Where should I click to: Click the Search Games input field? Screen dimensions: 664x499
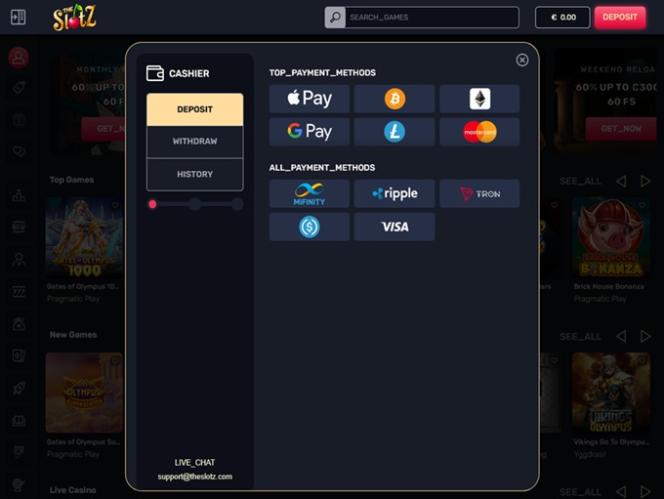[x=432, y=17]
